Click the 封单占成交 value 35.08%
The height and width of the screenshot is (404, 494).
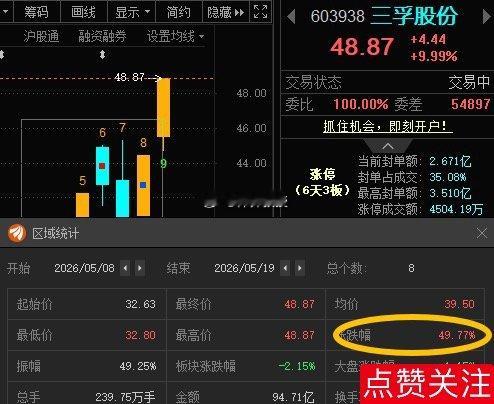pyautogui.click(x=448, y=177)
